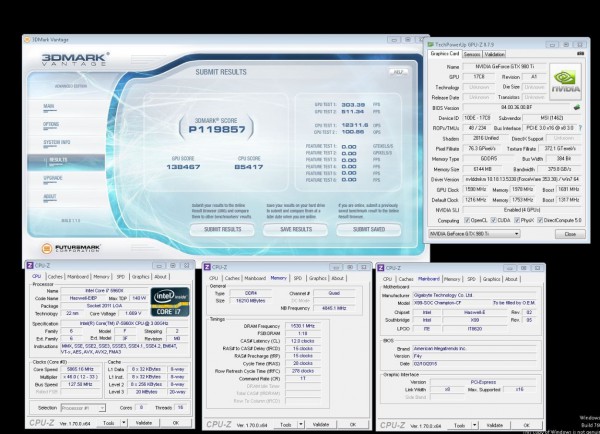Click the 3DMark score P119857

(x=217, y=129)
